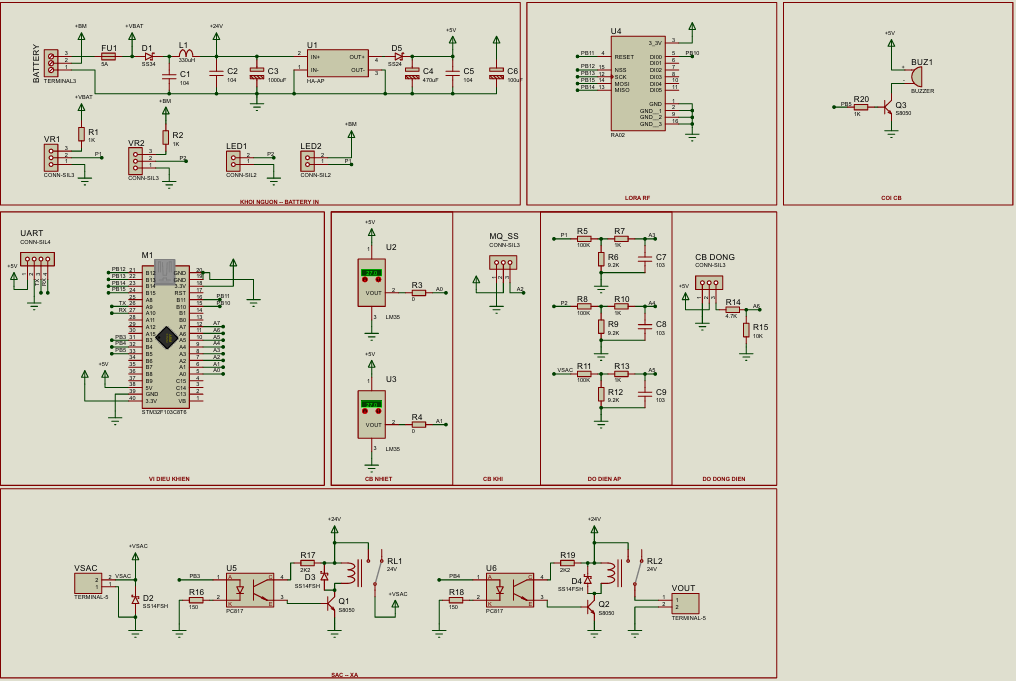The width and height of the screenshot is (1016, 681).
Task: Select the LED2 connector
Action: click(307, 161)
